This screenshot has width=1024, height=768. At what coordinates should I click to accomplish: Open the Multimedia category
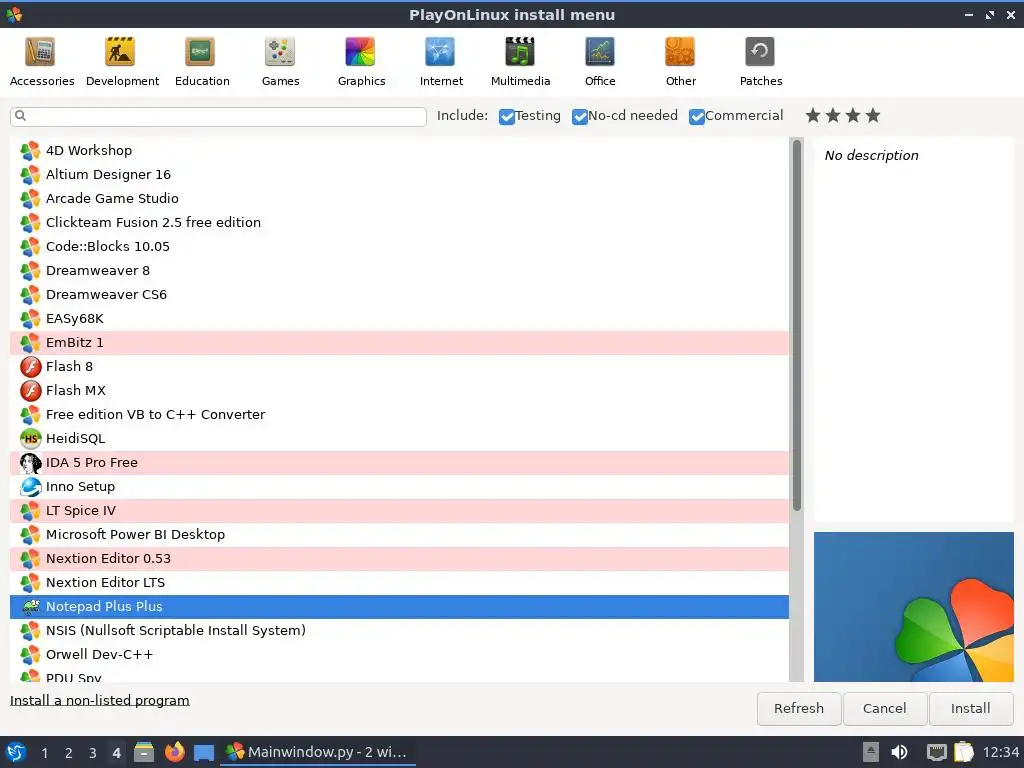[520, 63]
